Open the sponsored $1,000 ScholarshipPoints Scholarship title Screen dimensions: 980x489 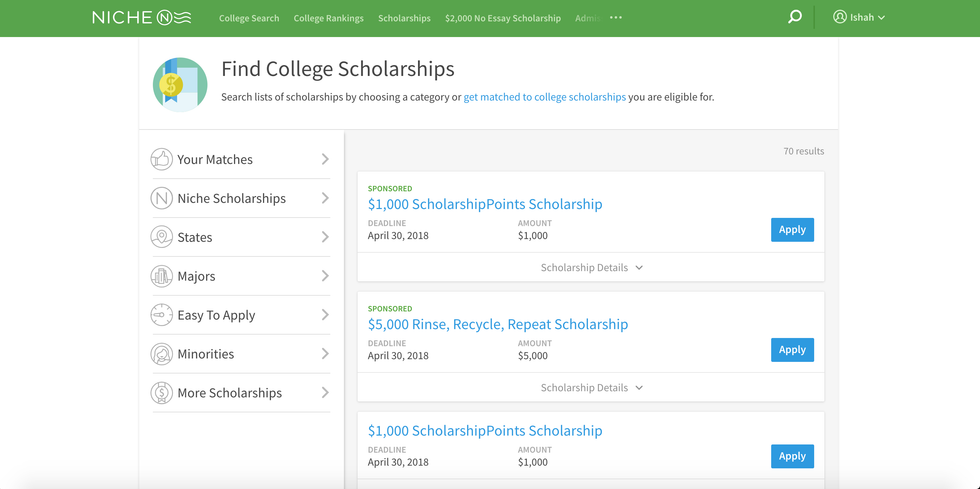click(x=485, y=204)
